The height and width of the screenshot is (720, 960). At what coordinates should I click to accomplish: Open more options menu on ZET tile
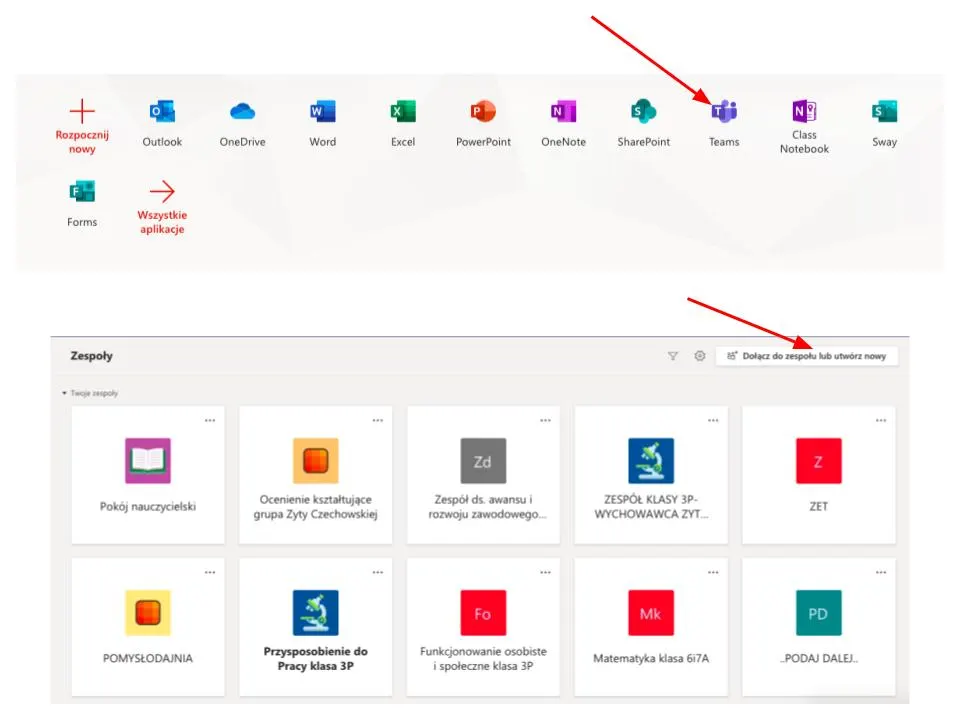[880, 420]
